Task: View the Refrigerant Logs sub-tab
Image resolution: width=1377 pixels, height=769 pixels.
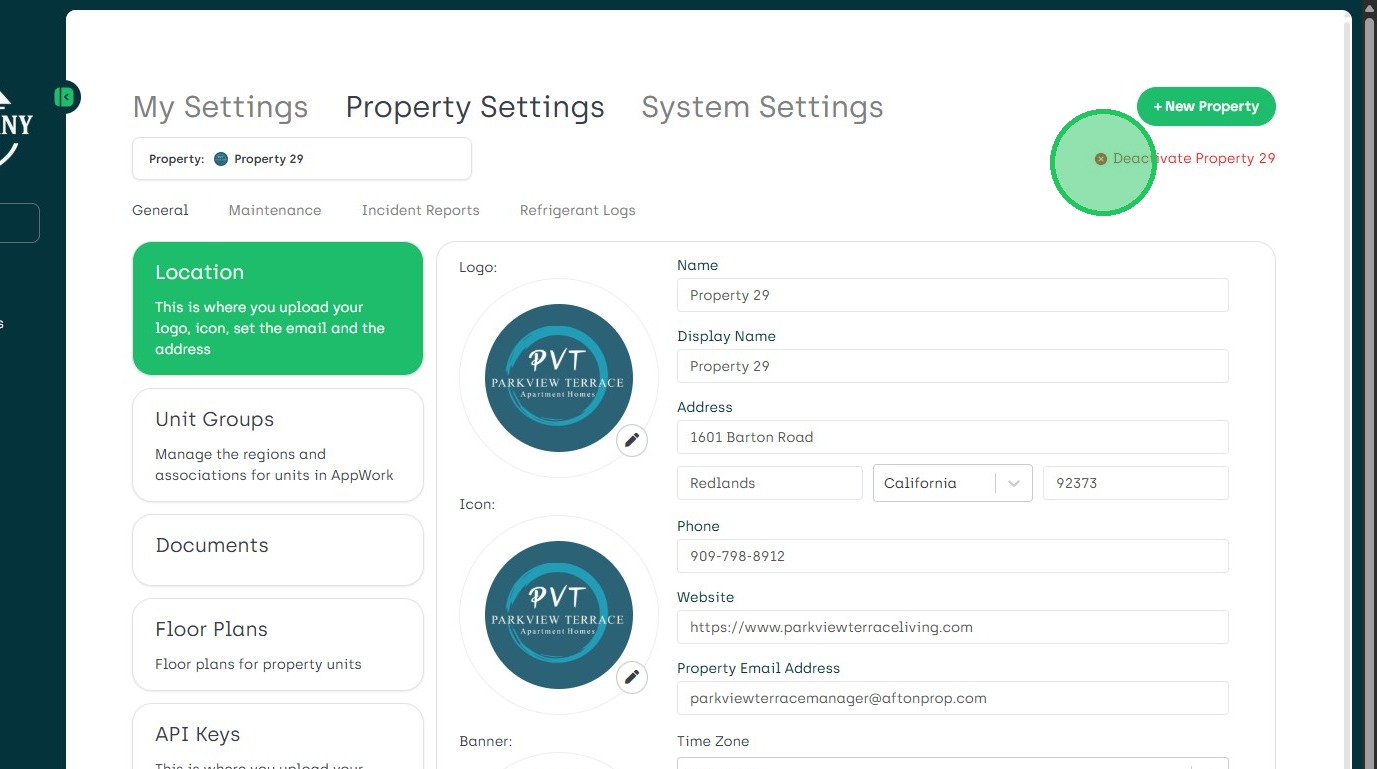Action: [x=578, y=210]
